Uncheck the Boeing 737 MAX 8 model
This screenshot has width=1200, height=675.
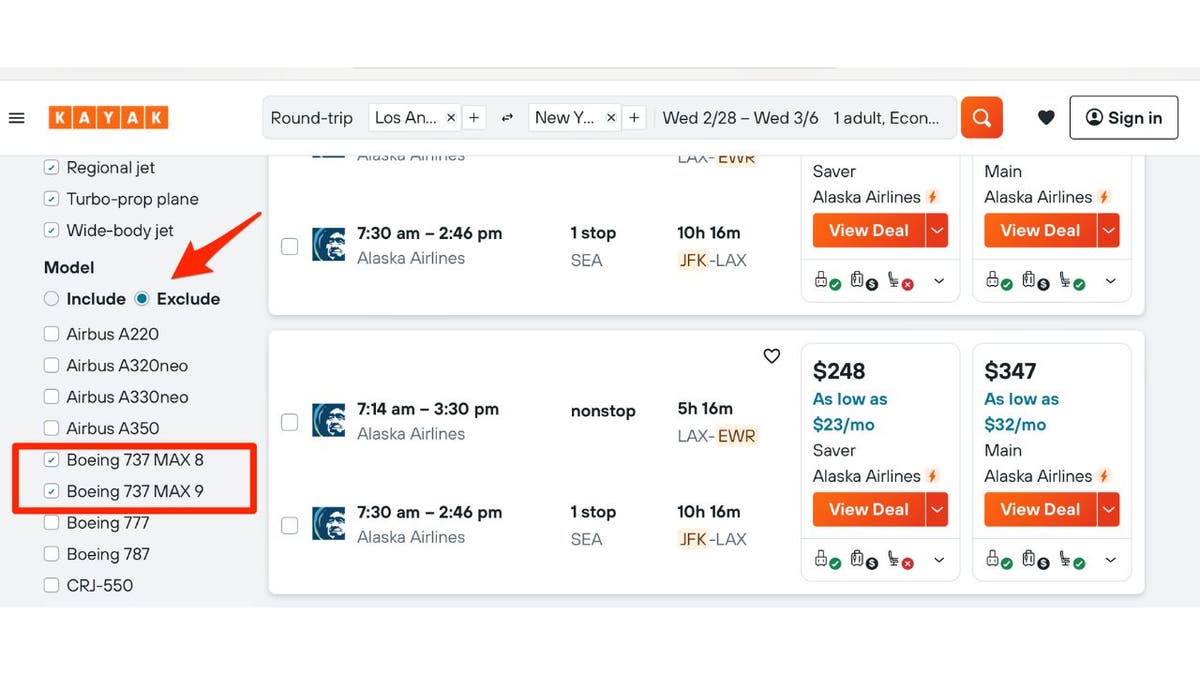(x=51, y=460)
